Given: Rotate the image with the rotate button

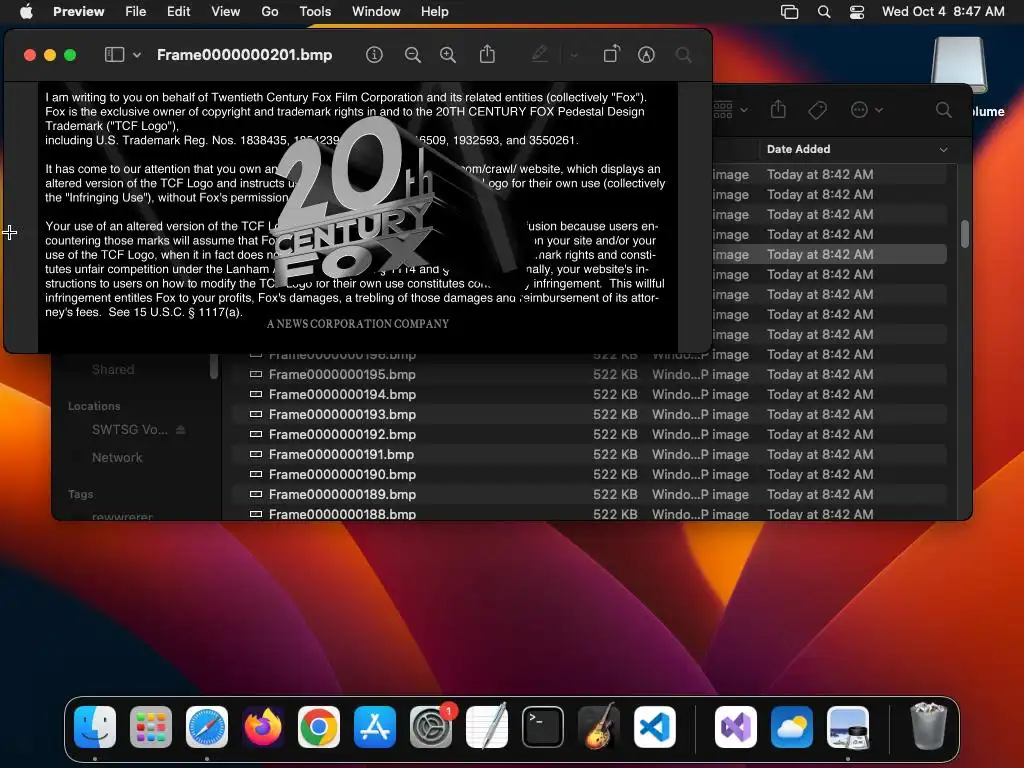Looking at the screenshot, I should tap(611, 54).
